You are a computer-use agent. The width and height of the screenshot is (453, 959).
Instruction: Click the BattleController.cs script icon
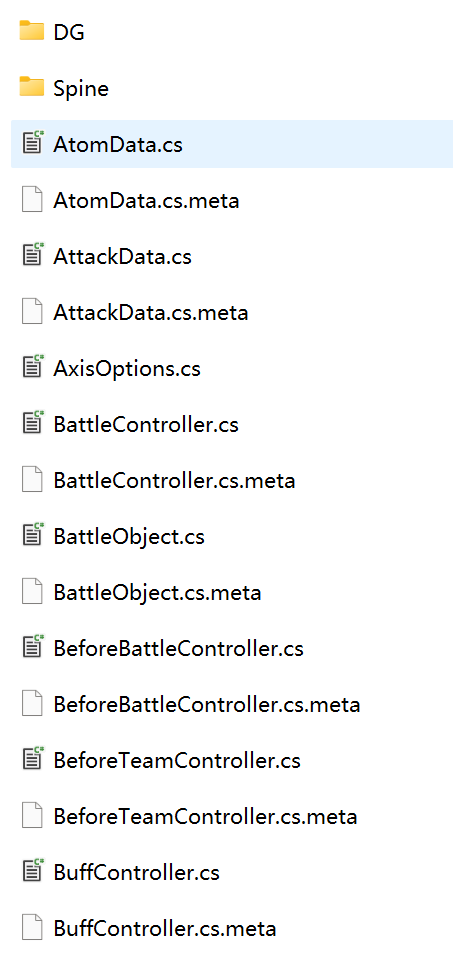tap(32, 424)
